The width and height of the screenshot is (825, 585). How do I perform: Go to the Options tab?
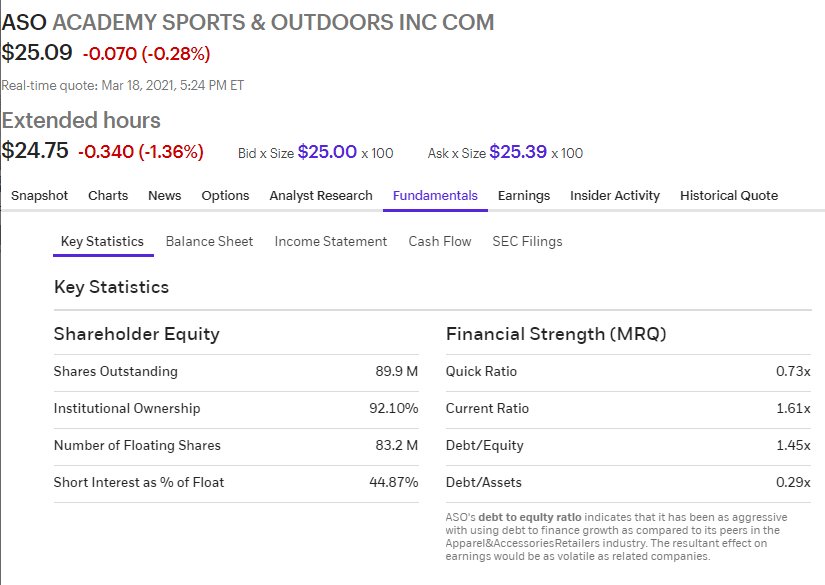click(225, 196)
